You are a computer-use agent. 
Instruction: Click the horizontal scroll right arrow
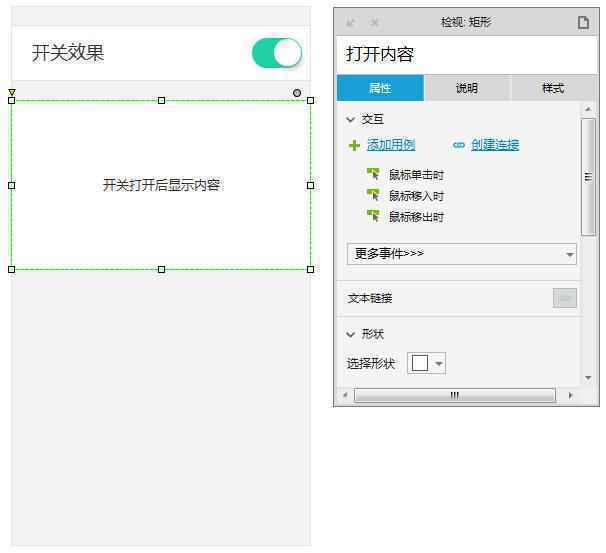pyautogui.click(x=570, y=395)
